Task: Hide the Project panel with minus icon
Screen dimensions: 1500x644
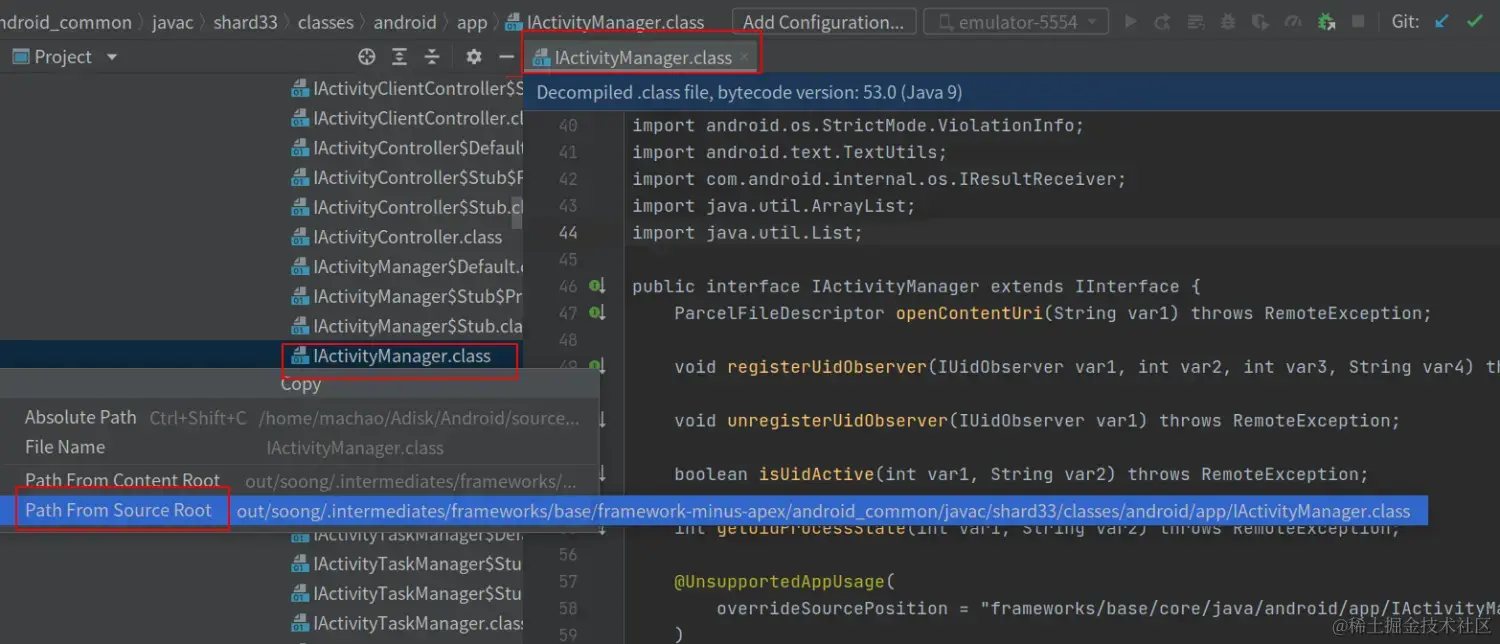Action: (x=507, y=57)
